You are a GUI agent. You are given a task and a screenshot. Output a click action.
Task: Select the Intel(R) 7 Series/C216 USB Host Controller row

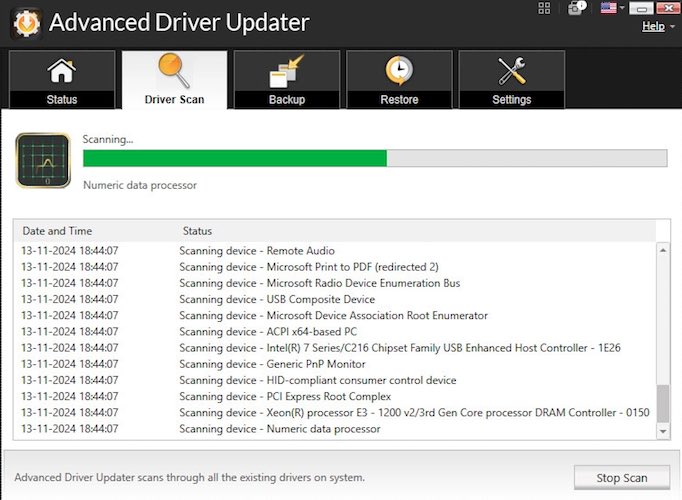pos(335,348)
